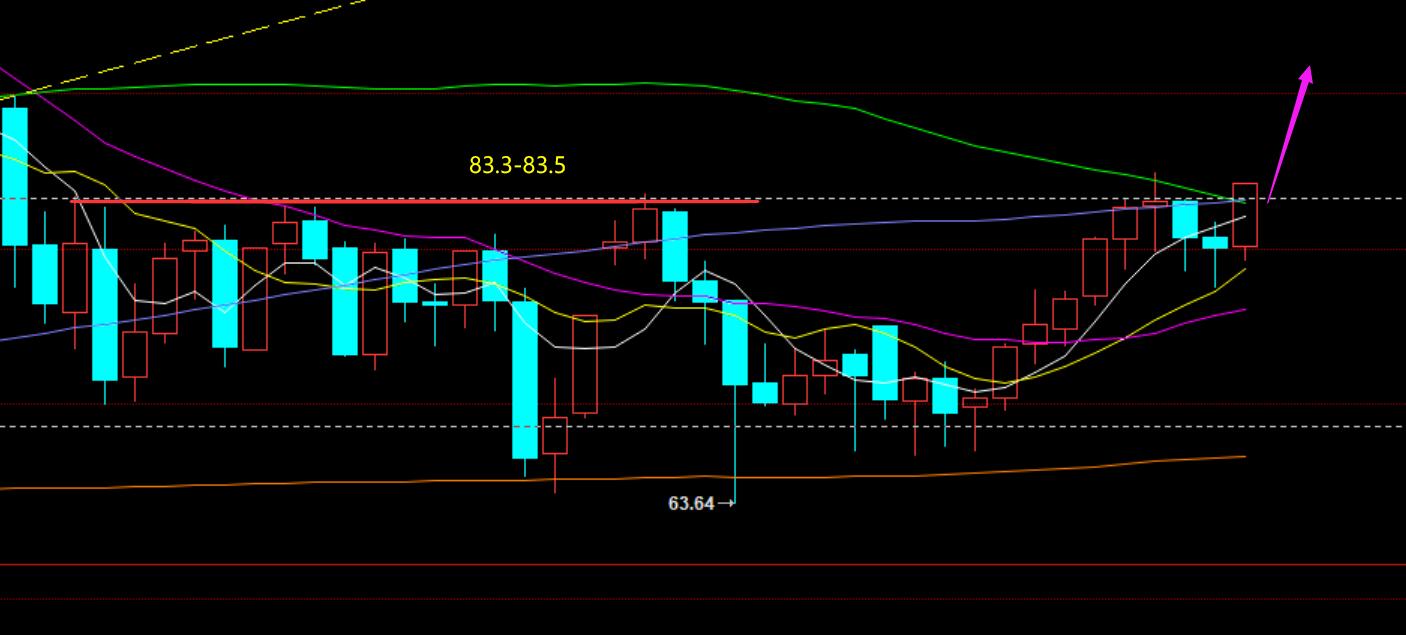
Task: Select the lower white dashed horizontal line
Action: (300, 426)
